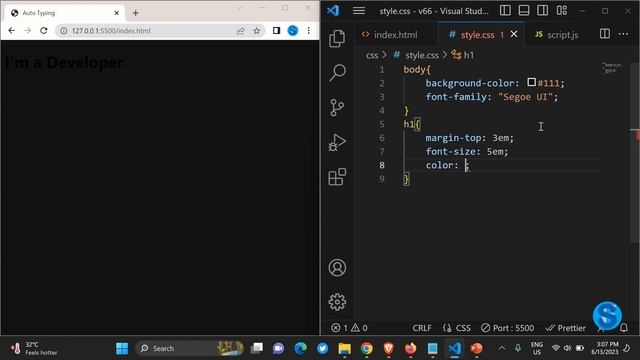Bookmark this page with the star
Screen dimensions: 640x360
256,31
